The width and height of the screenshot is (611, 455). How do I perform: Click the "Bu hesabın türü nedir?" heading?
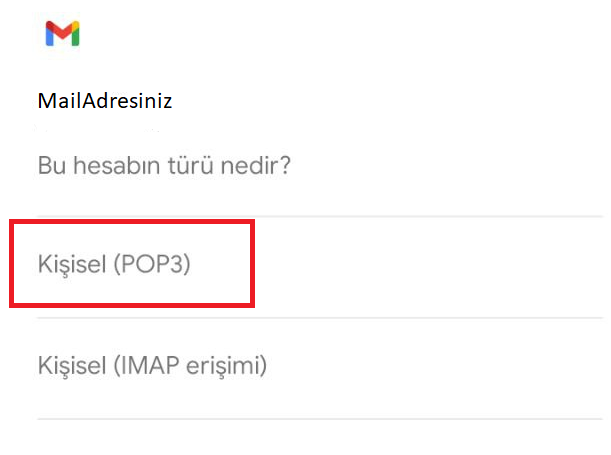[164, 163]
